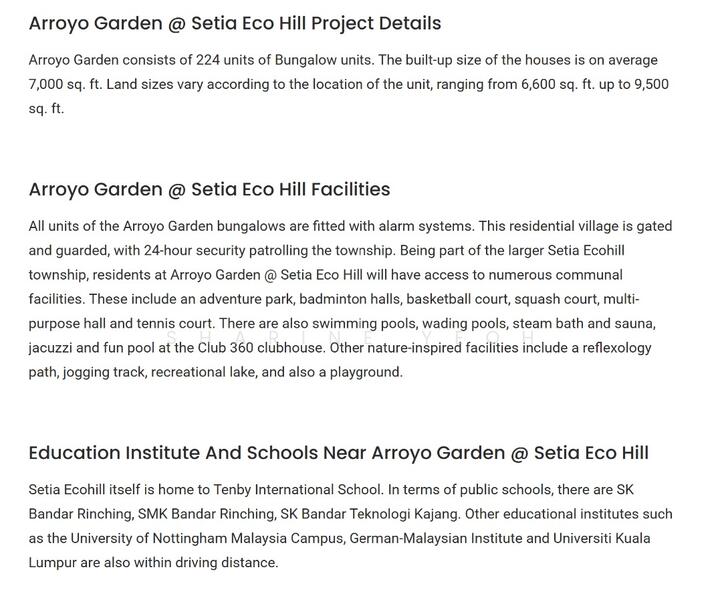Click the text "224 units of Bungalow units"
This screenshot has height=600, width=722.
point(273,61)
